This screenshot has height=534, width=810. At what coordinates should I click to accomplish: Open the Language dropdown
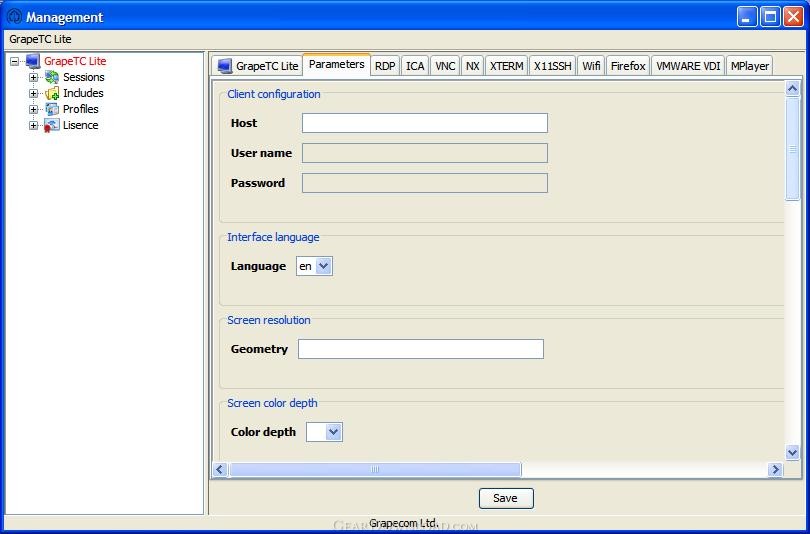click(x=323, y=266)
